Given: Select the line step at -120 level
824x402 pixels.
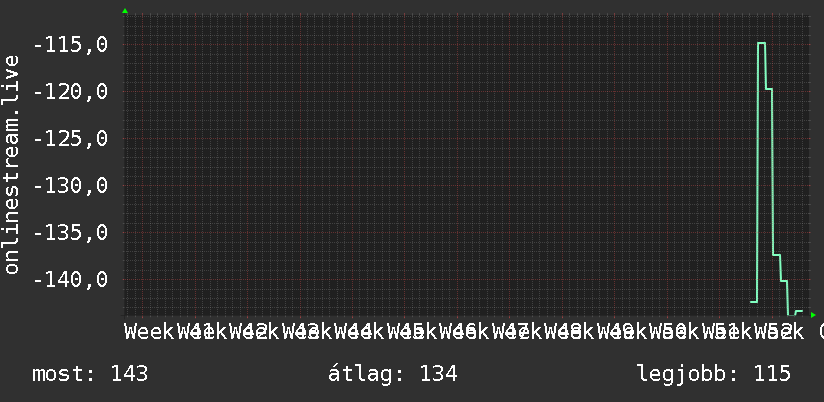Looking at the screenshot, I should 768,89.
